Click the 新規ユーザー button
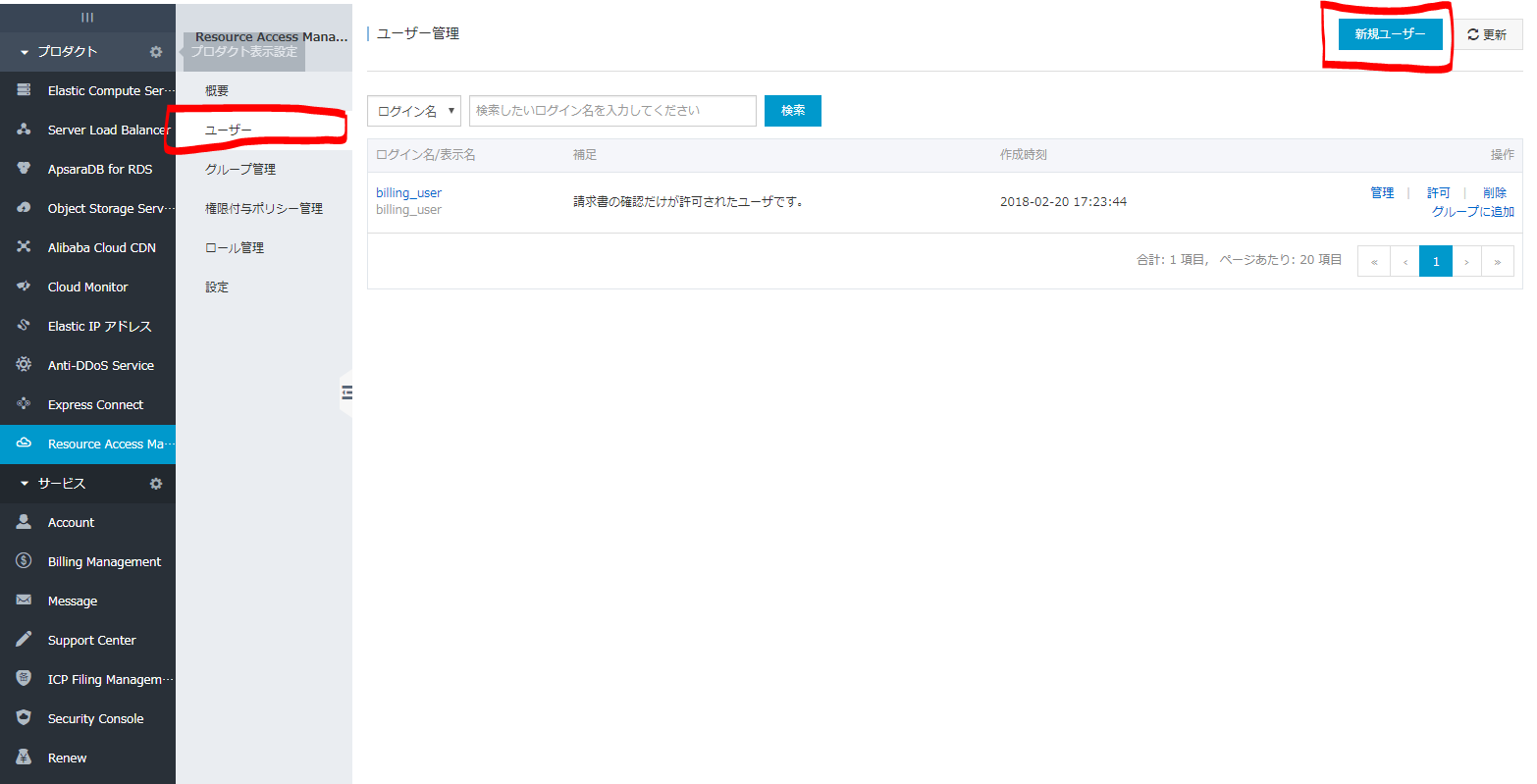The height and width of the screenshot is (784, 1537). (1390, 34)
